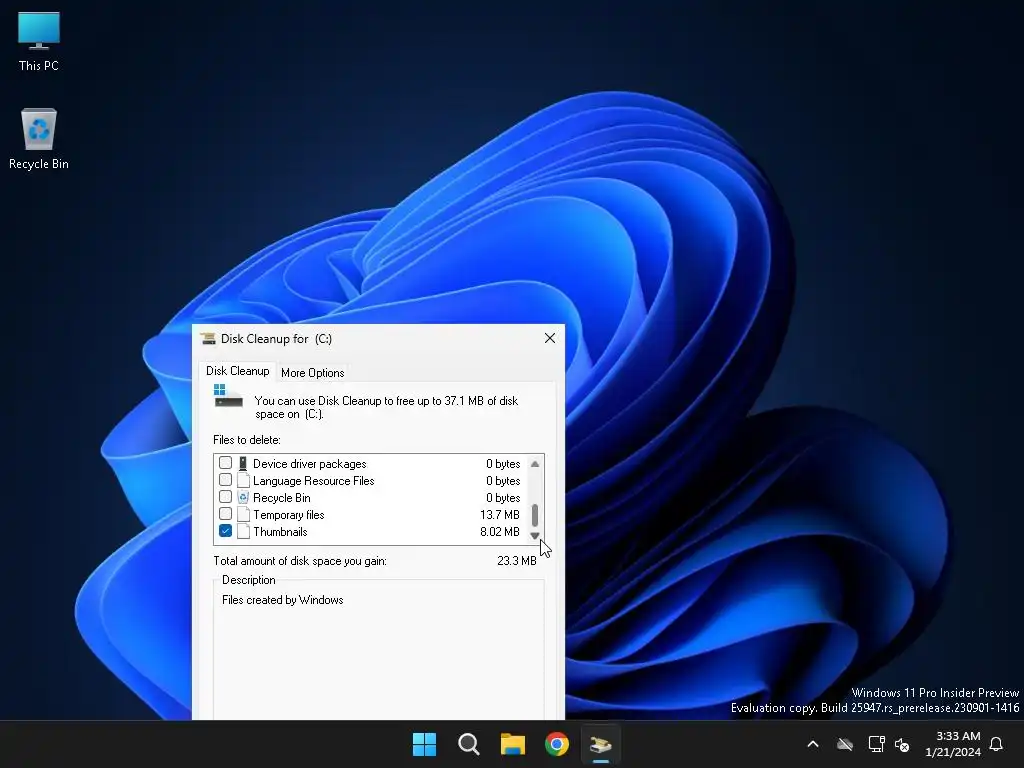Check the Device driver packages checkbox

[225, 463]
